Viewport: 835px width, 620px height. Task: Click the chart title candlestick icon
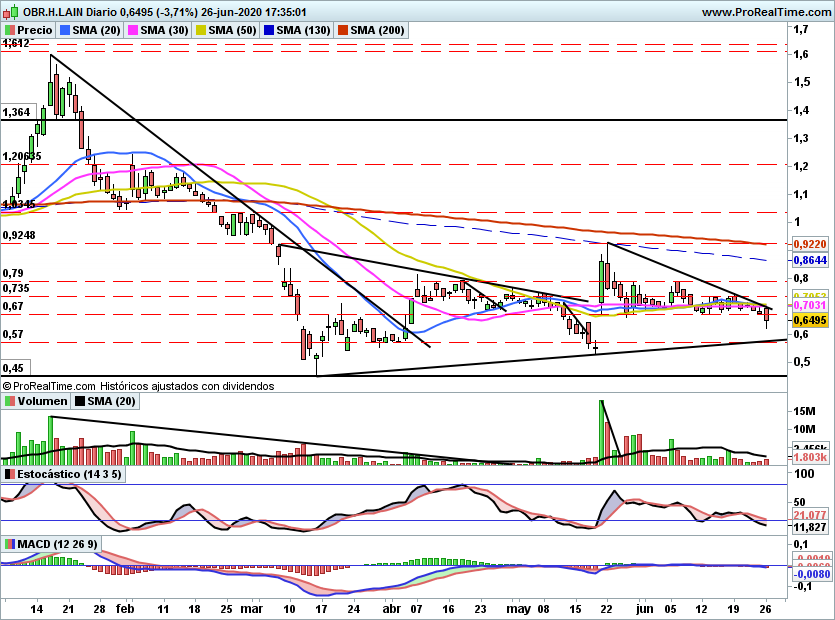click(x=12, y=11)
